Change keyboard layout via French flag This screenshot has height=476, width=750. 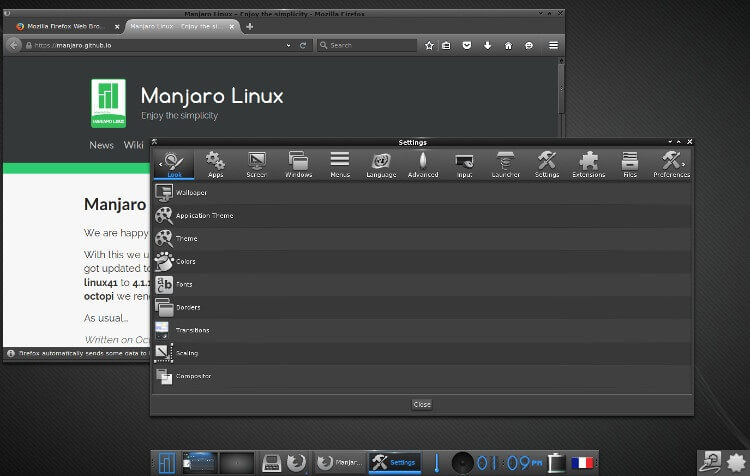pyautogui.click(x=582, y=463)
